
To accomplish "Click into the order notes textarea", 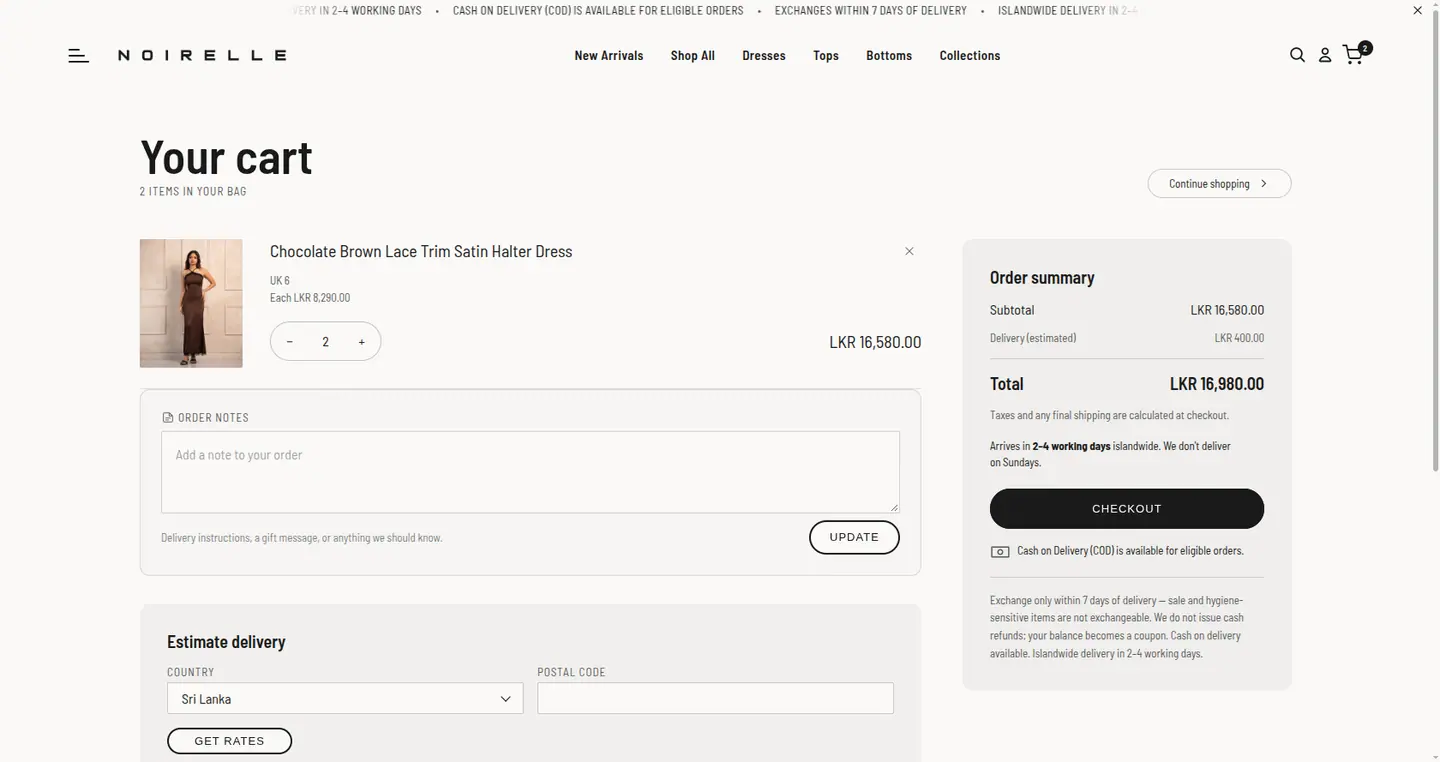I will (530, 472).
